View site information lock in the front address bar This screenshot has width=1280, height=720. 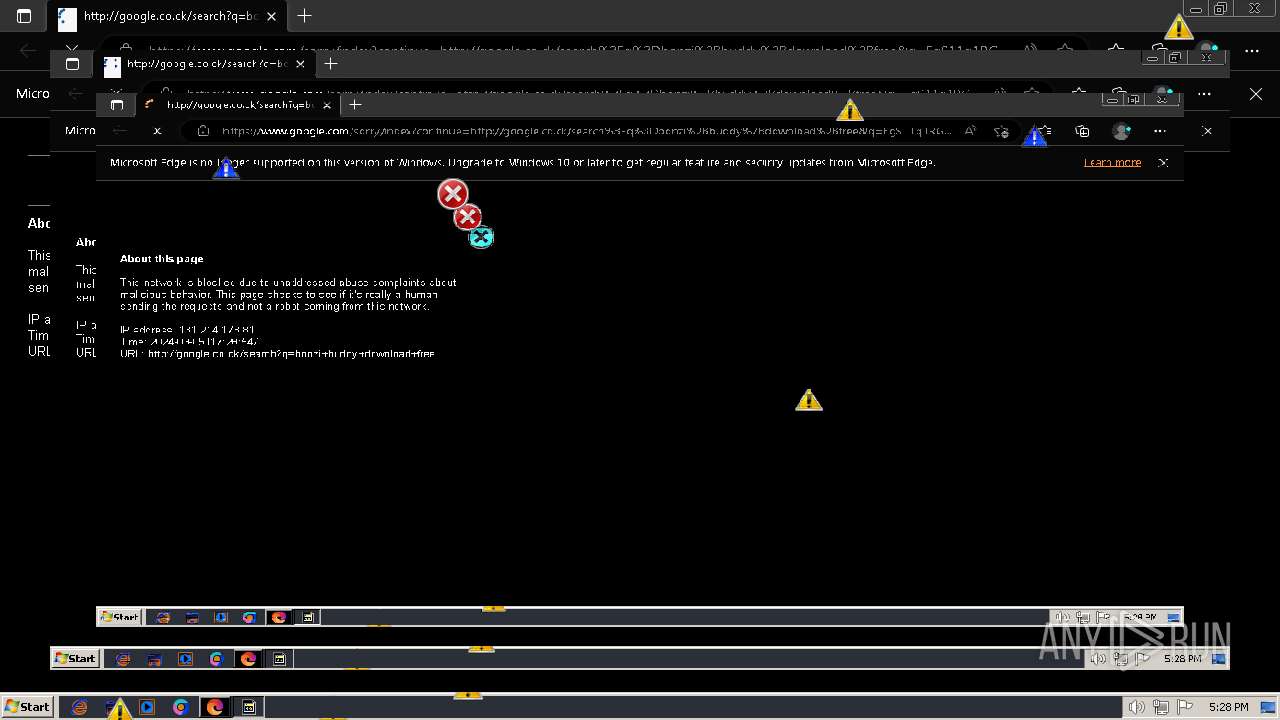coord(203,131)
